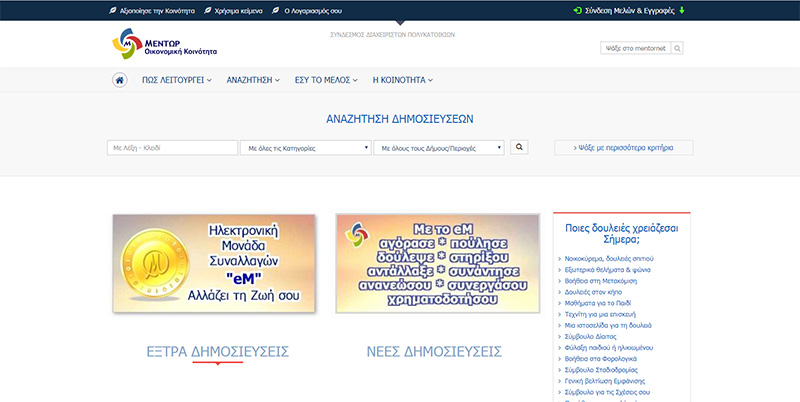Select the ΕΞΤΡΑ ΔΗΜΟΣΙΕΥΣΕΙΣ tab

217,351
